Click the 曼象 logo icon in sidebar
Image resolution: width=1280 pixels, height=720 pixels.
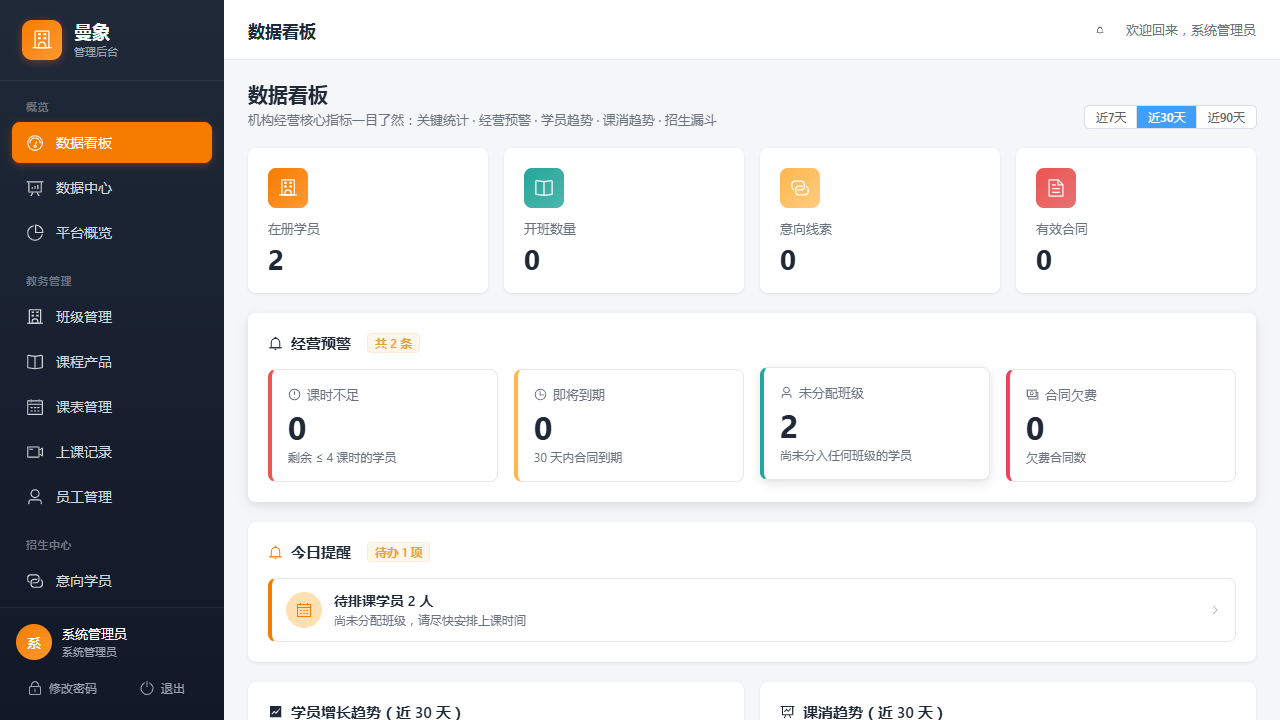(42, 40)
